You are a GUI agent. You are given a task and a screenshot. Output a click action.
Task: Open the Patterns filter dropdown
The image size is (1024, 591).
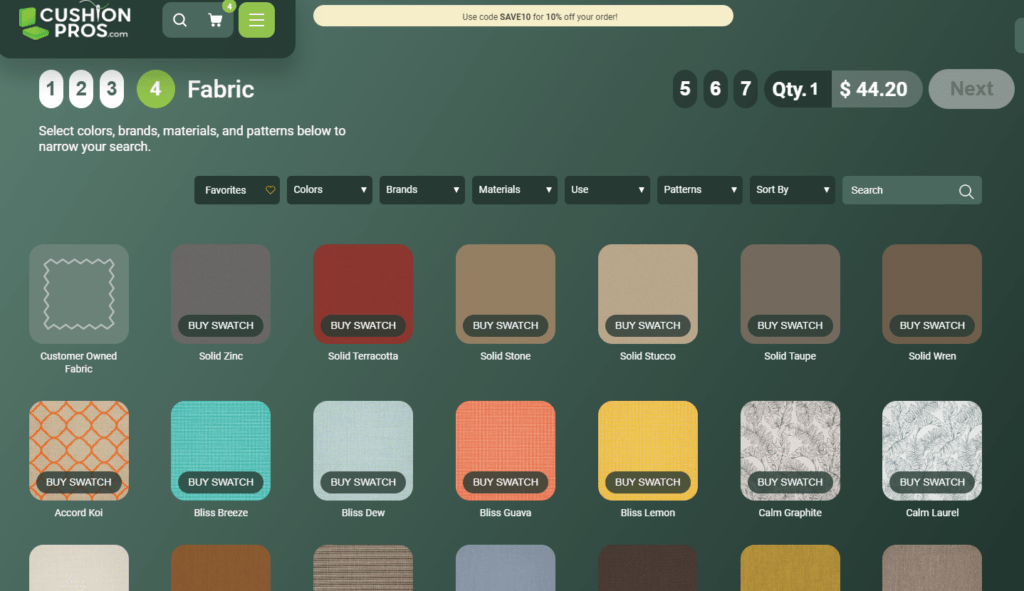[699, 190]
